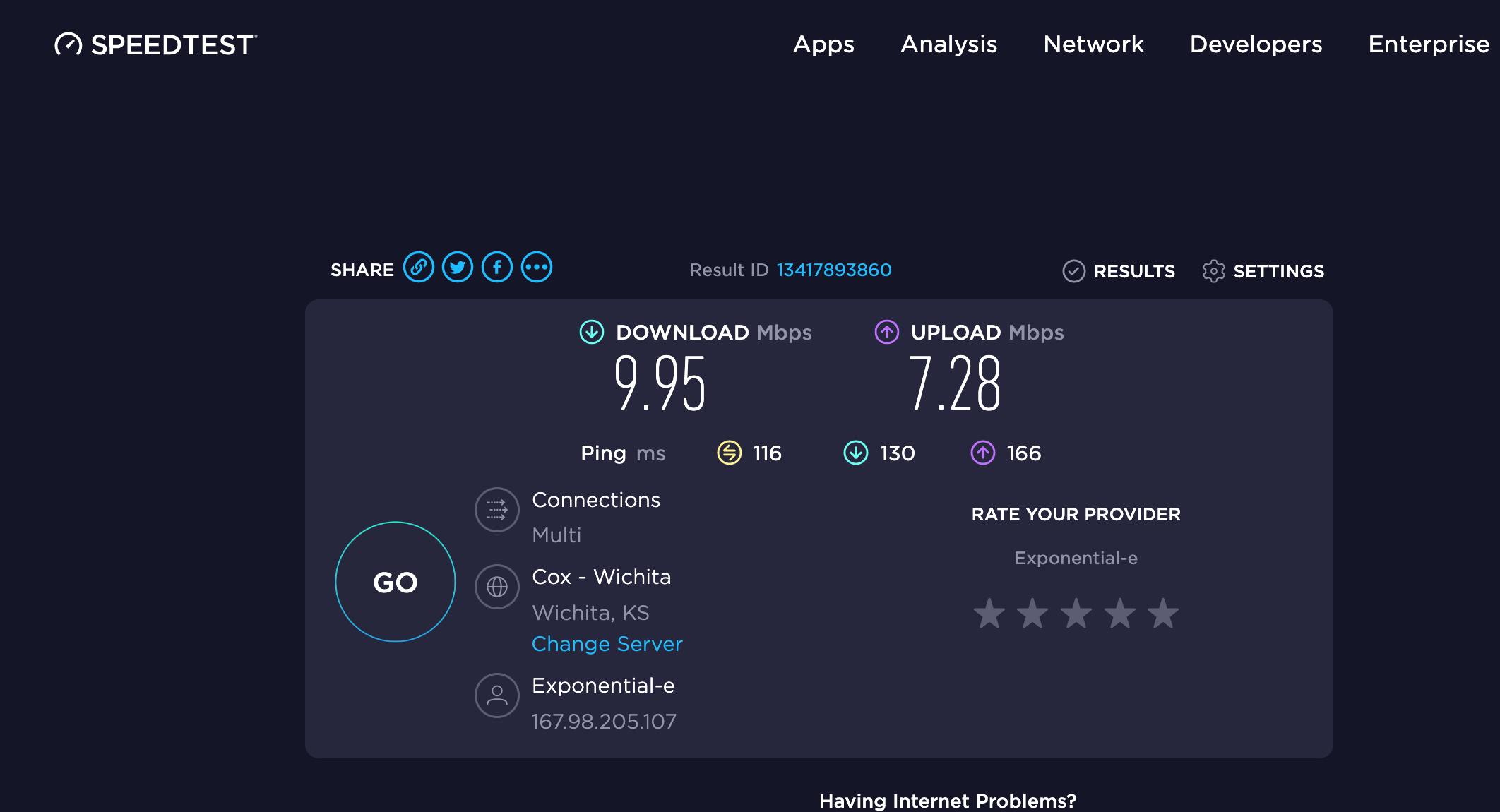Open Result ID 13417893860
The width and height of the screenshot is (1500, 812).
pos(833,269)
